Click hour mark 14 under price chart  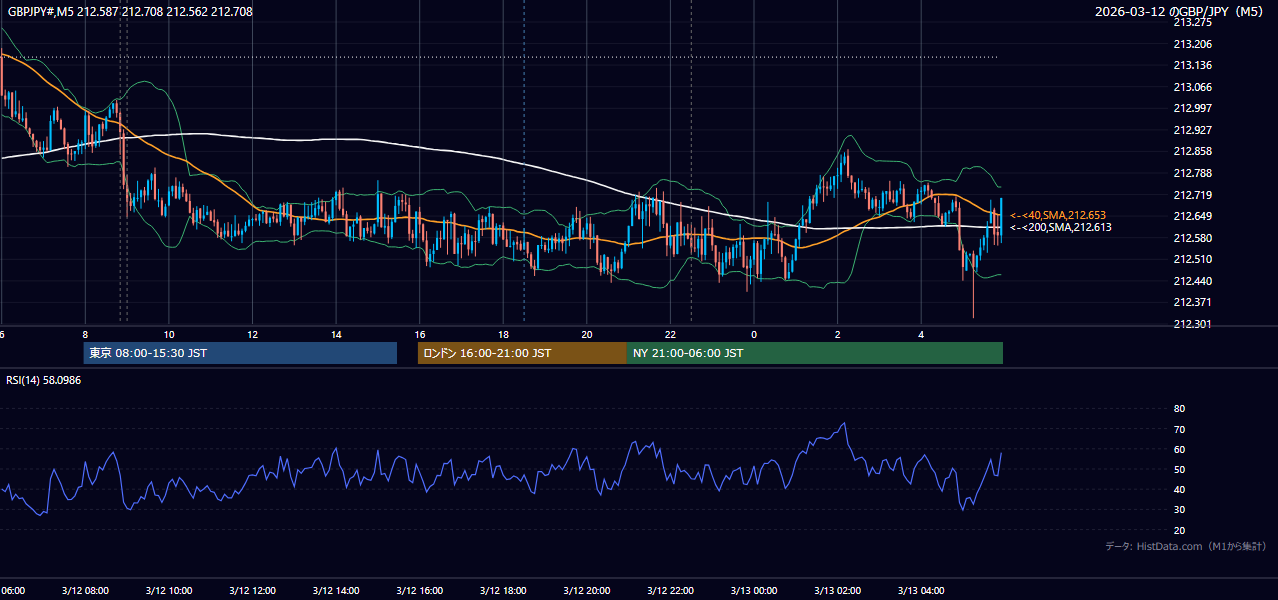point(336,334)
